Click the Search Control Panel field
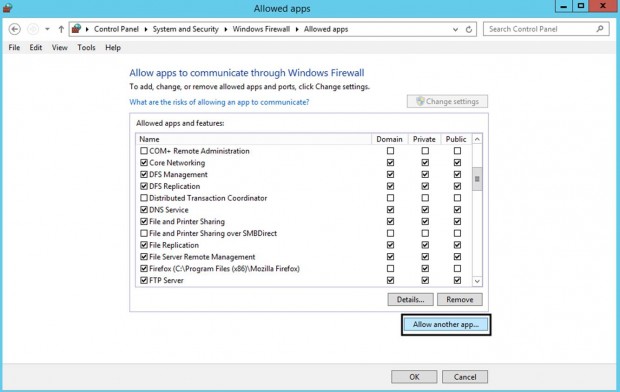The height and width of the screenshot is (392, 620). tap(541, 29)
